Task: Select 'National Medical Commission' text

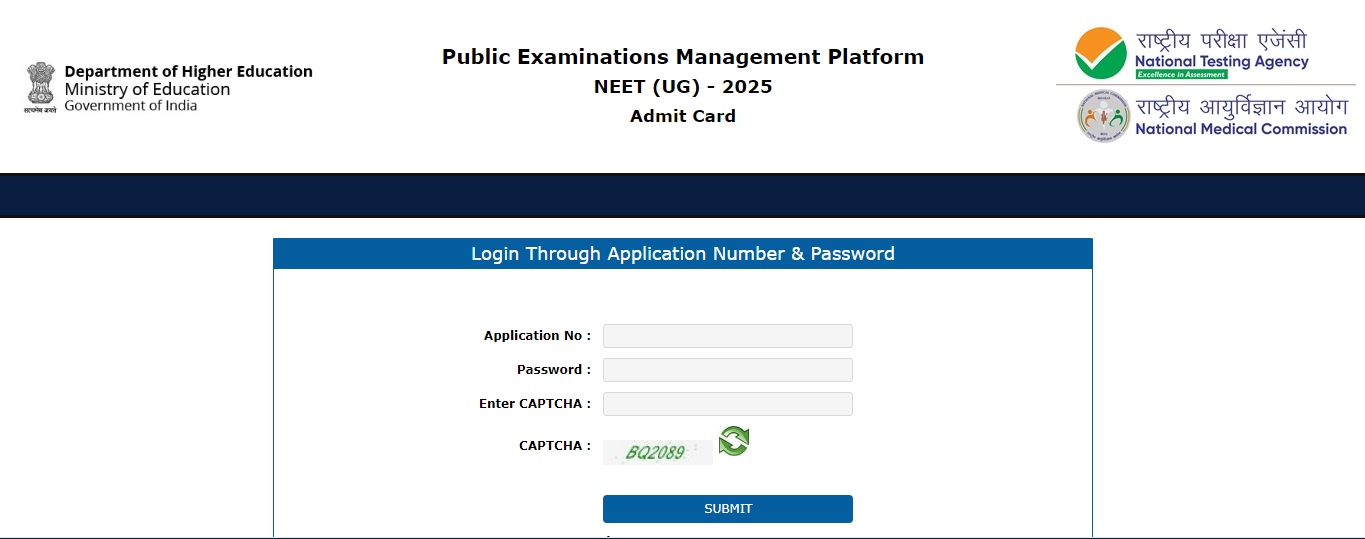Action: click(1241, 129)
